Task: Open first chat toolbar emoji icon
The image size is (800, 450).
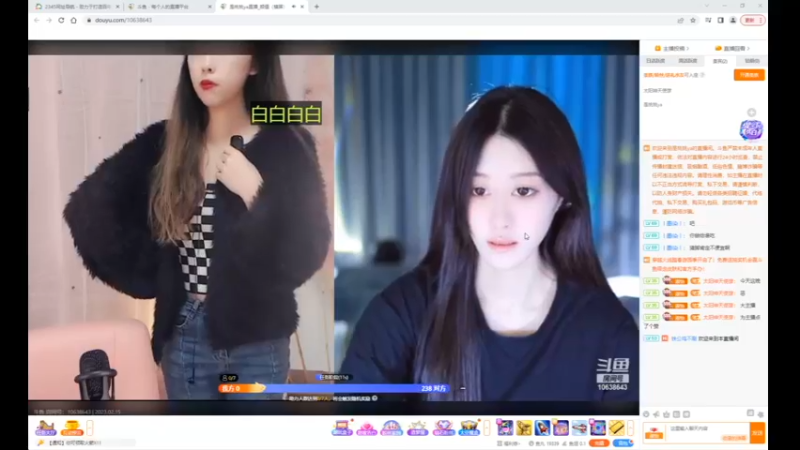Action: tap(646, 414)
